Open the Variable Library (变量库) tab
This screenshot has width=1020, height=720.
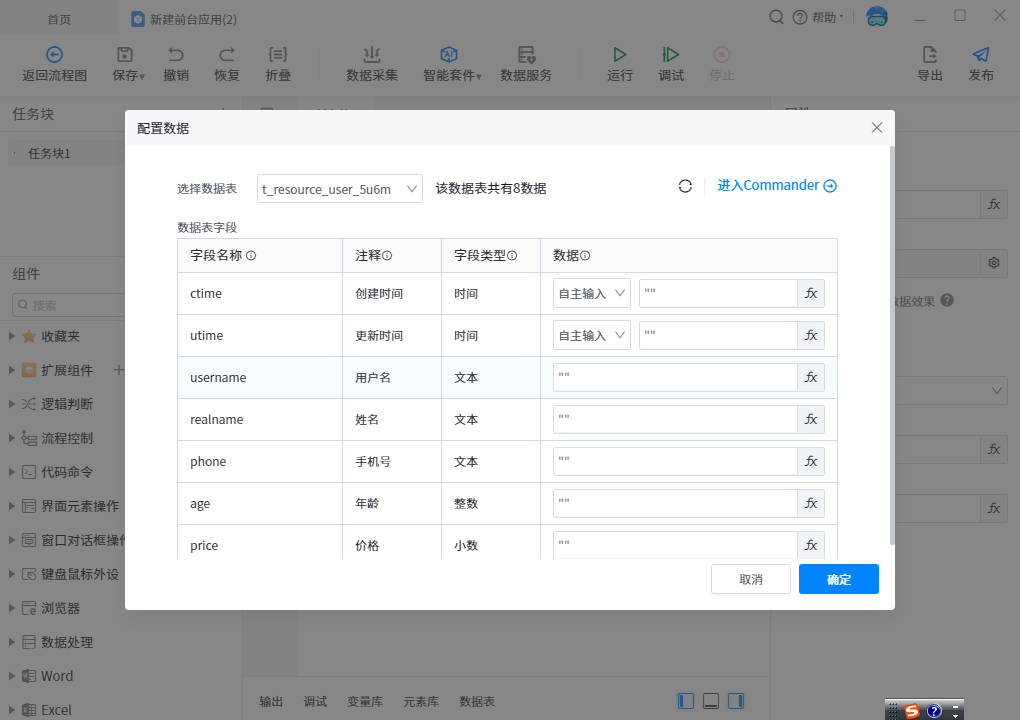tap(365, 702)
